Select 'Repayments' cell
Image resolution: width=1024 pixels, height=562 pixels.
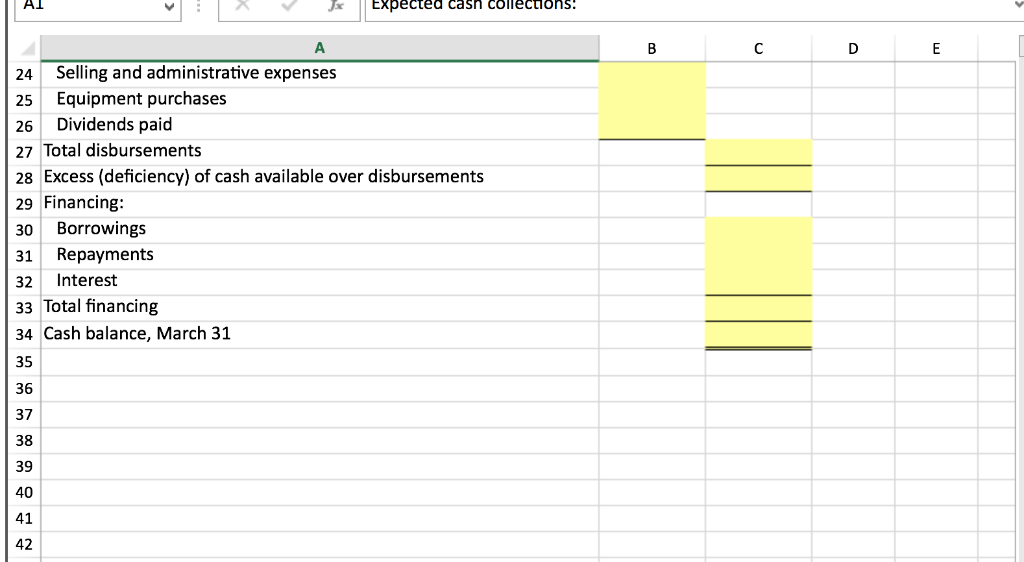pyautogui.click(x=319, y=256)
